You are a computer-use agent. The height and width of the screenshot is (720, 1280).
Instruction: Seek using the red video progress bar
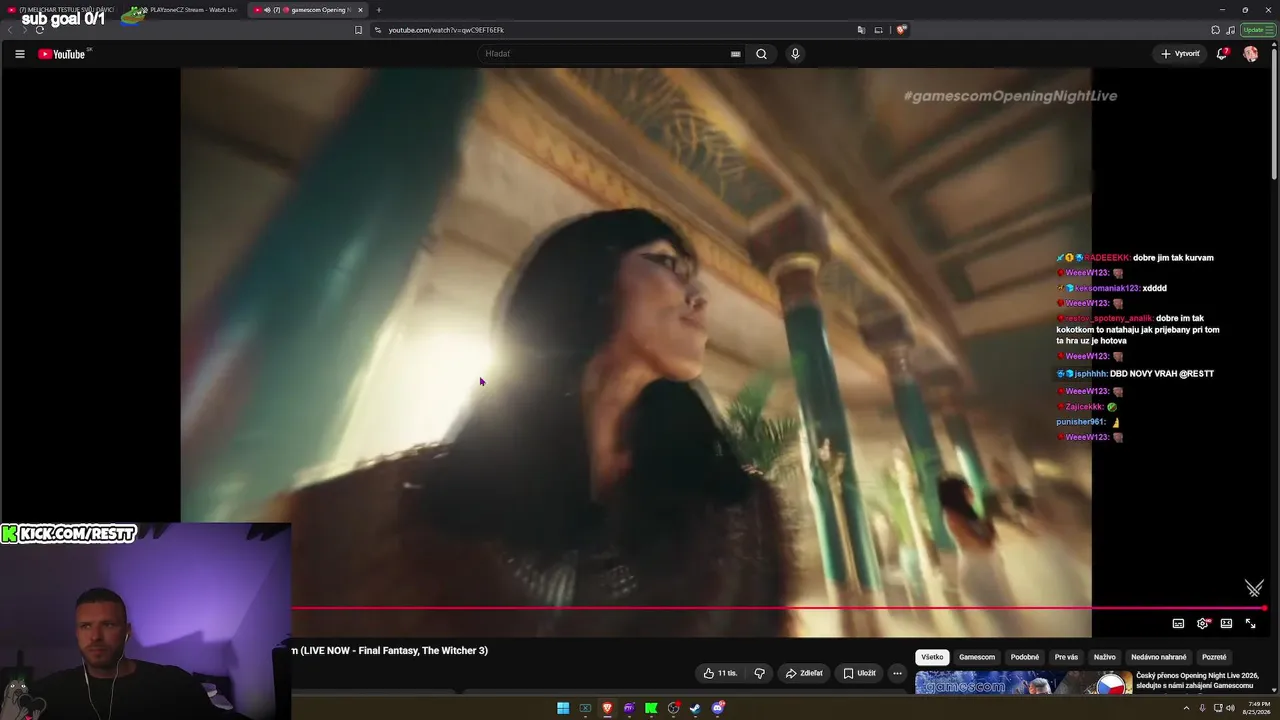(x=779, y=607)
